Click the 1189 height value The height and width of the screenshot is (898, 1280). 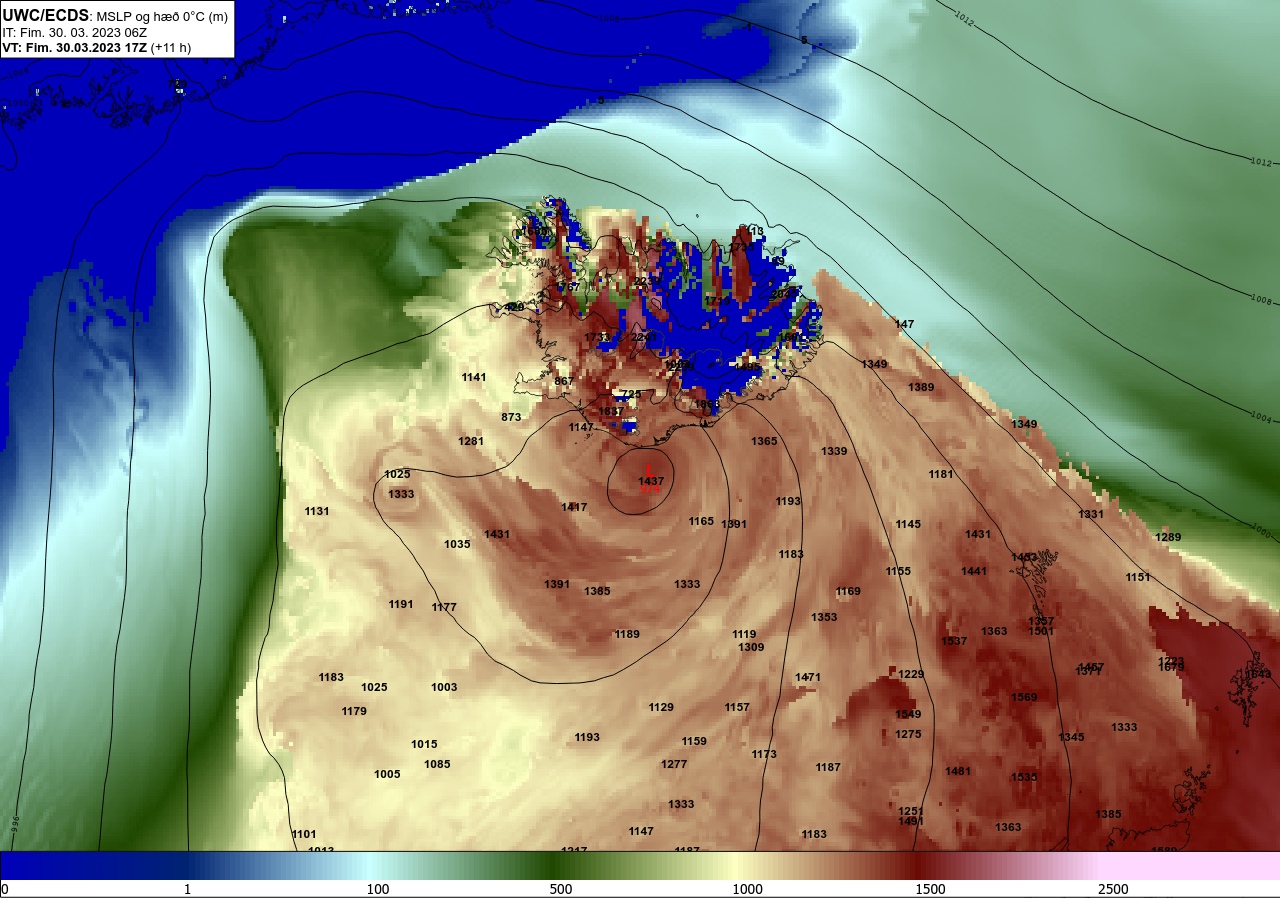pos(627,634)
